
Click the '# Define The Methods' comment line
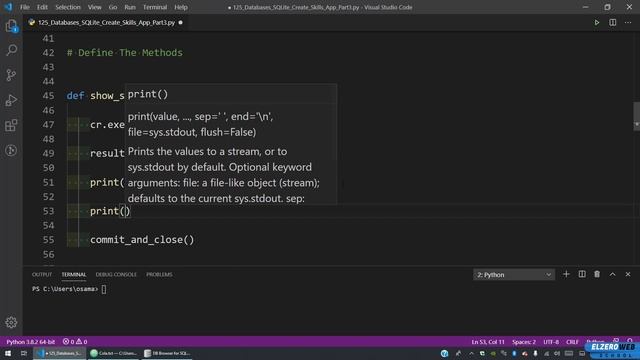point(125,53)
